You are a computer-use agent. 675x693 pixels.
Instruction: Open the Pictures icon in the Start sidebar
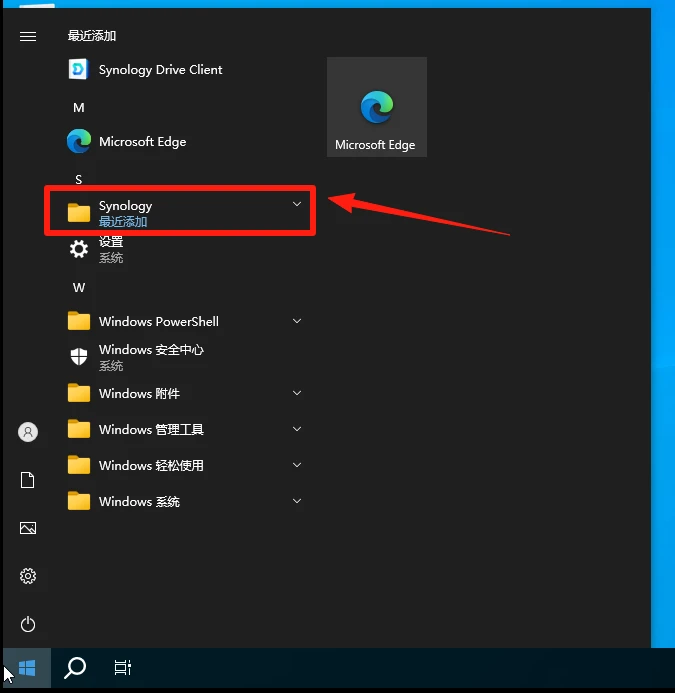(28, 528)
